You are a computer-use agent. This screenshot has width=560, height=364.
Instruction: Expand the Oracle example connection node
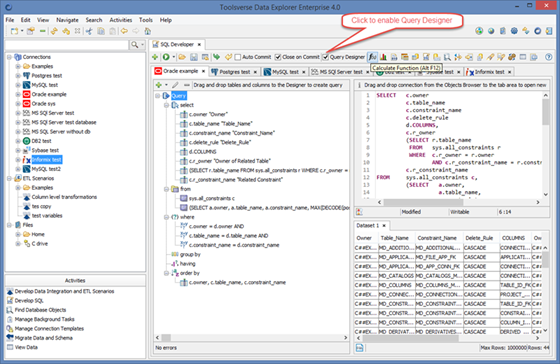(x=18, y=94)
